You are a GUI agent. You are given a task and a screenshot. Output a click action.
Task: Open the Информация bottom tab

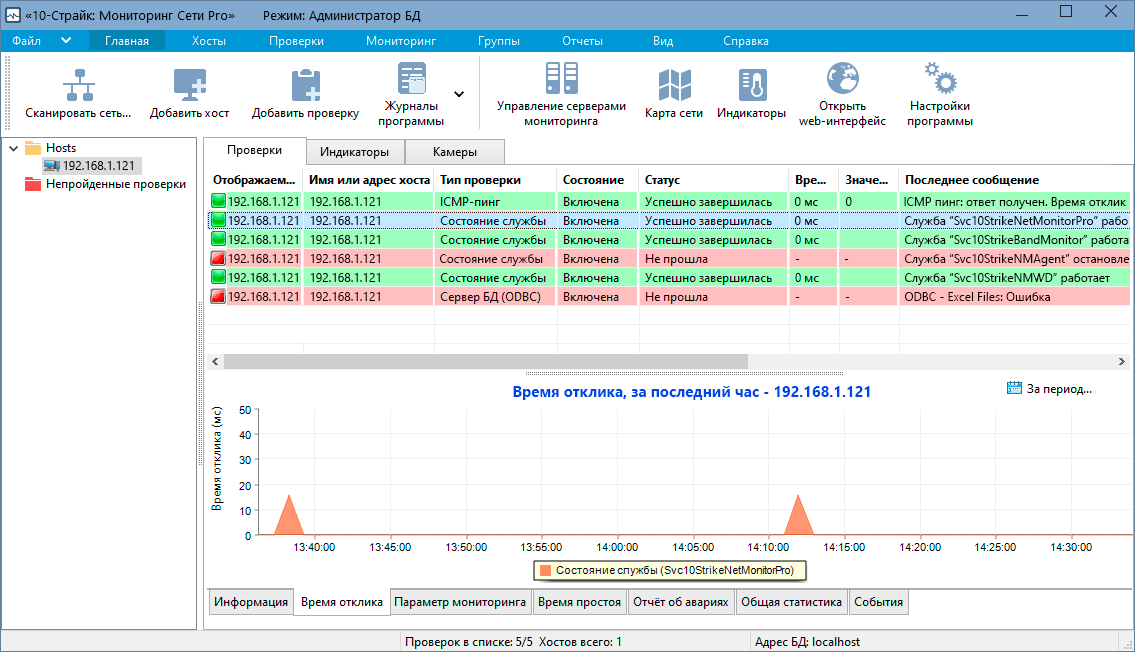[250, 601]
